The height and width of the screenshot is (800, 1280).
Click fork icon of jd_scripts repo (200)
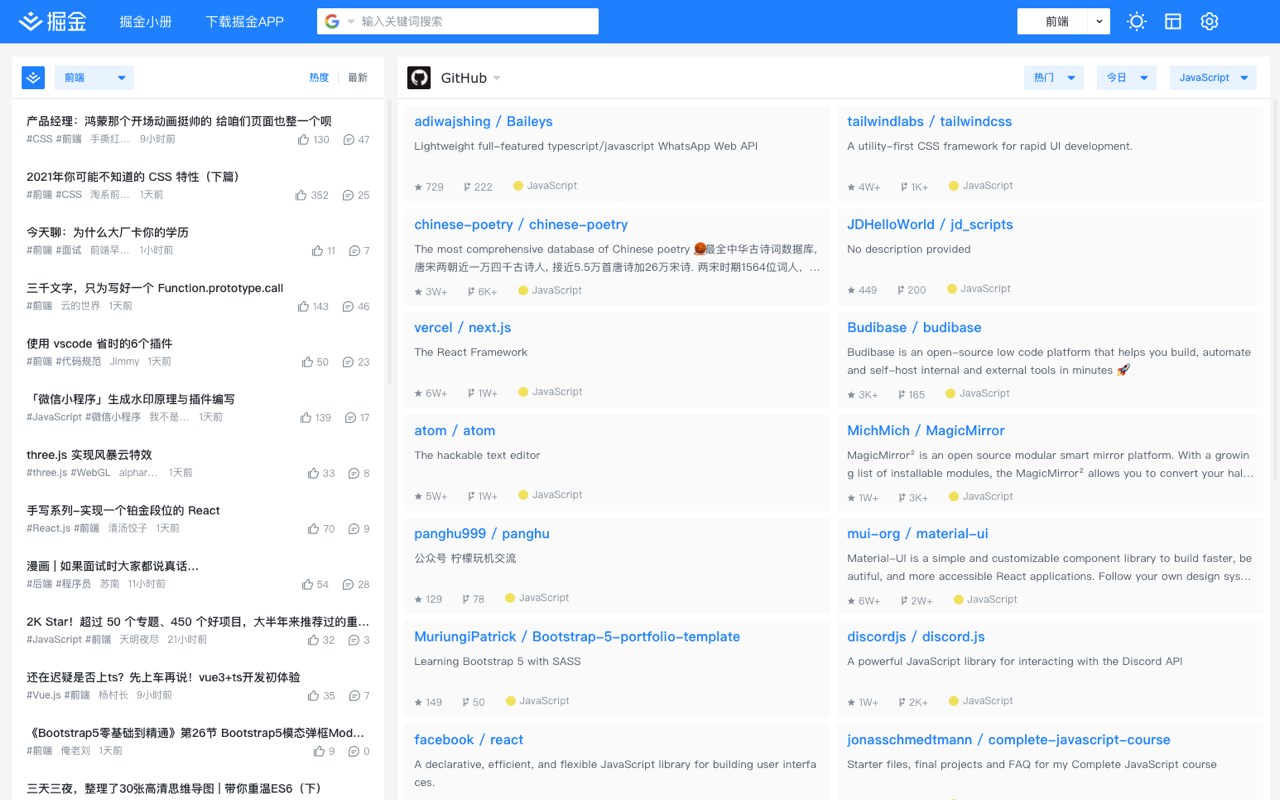(x=900, y=290)
